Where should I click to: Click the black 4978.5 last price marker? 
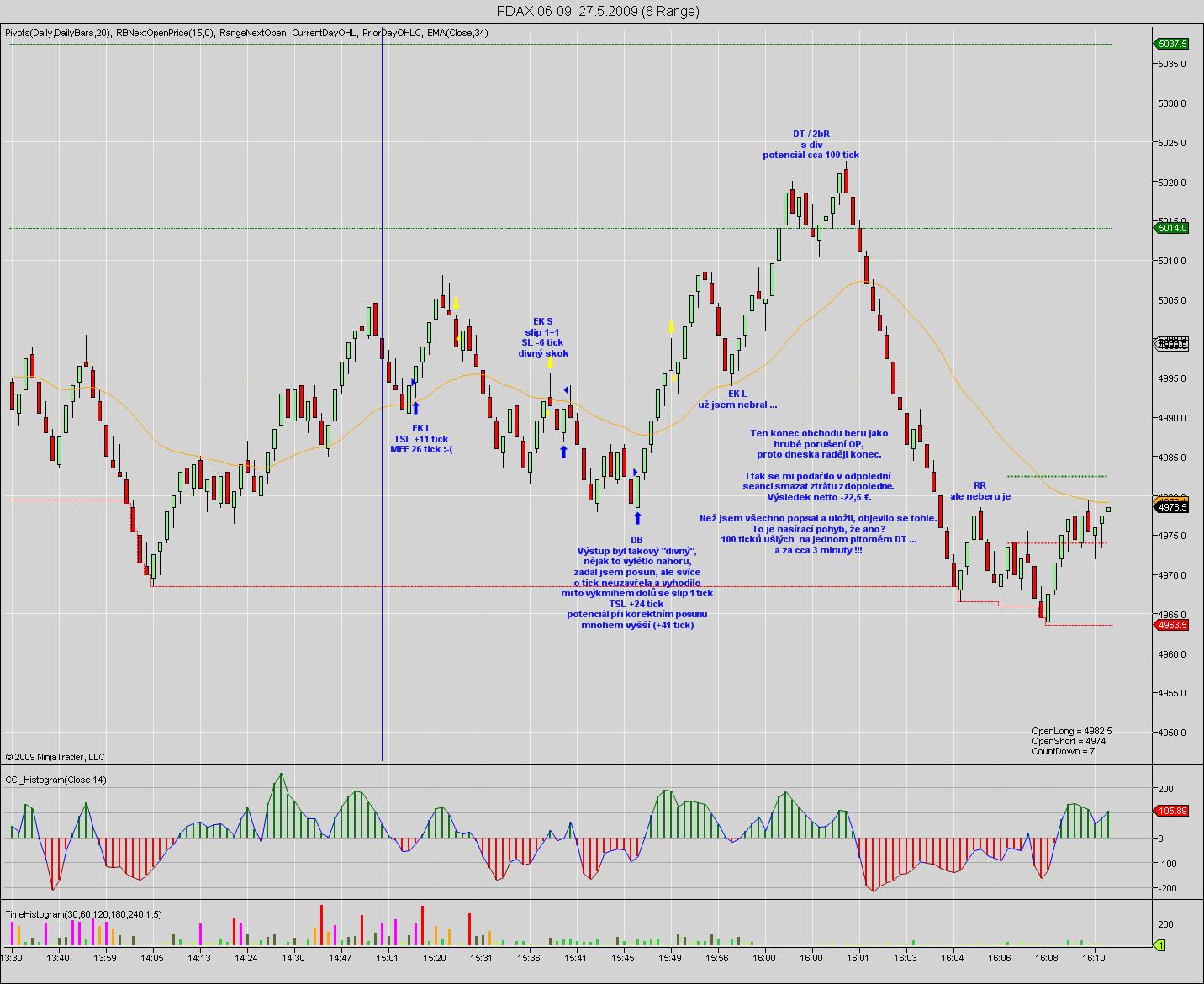pyautogui.click(x=1171, y=507)
